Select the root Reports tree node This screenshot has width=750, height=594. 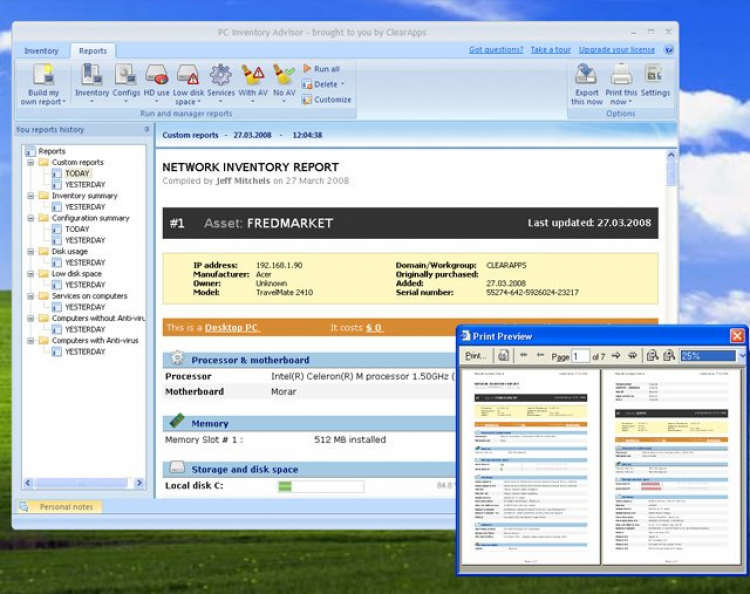click(52, 151)
